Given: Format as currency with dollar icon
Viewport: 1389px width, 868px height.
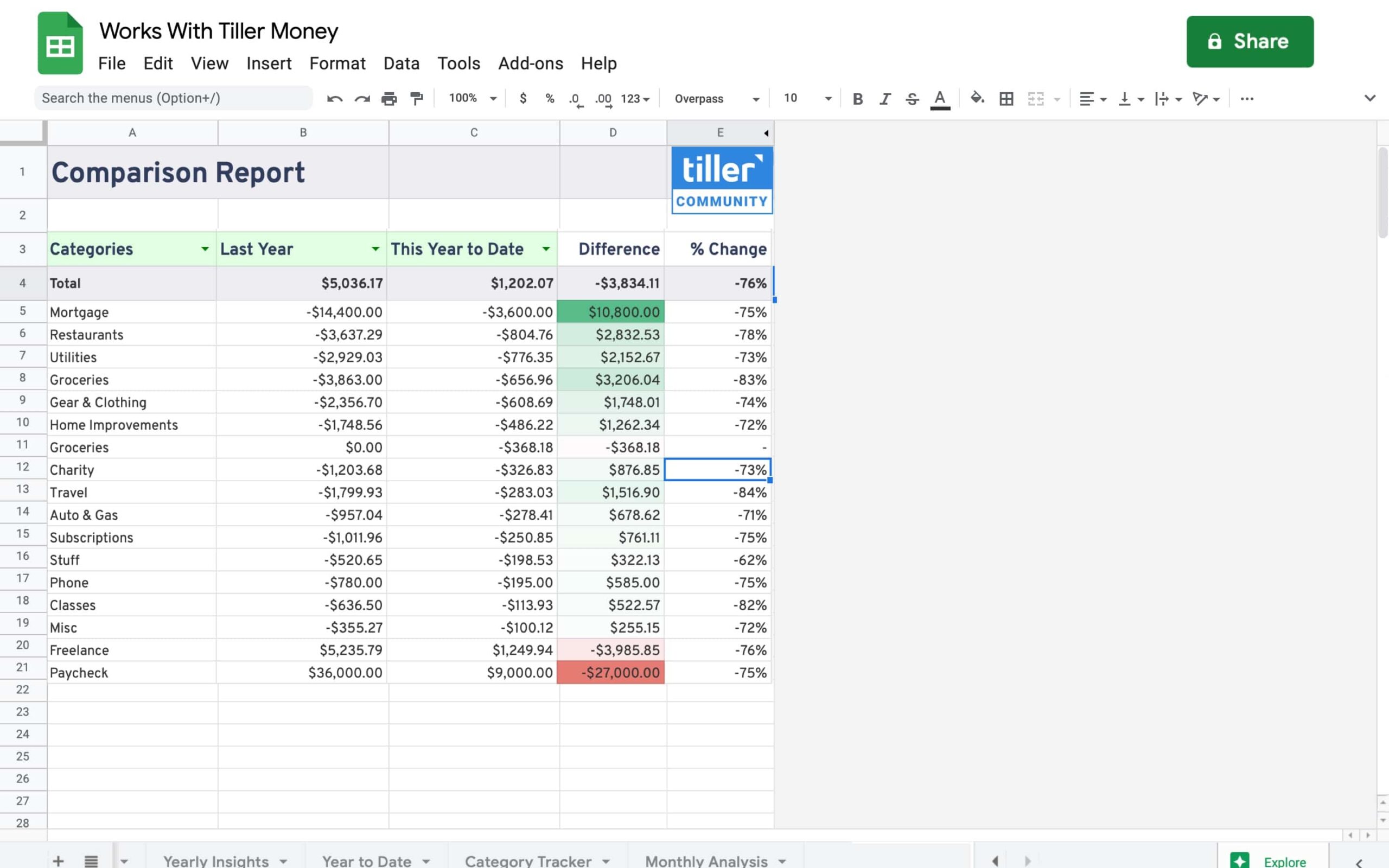Looking at the screenshot, I should point(523,99).
